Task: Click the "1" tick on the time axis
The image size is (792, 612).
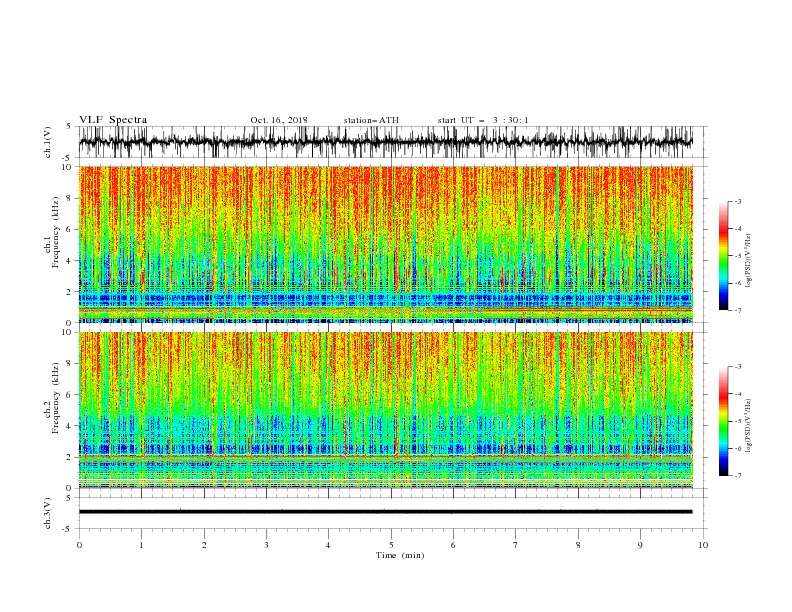Action: pyautogui.click(x=141, y=545)
